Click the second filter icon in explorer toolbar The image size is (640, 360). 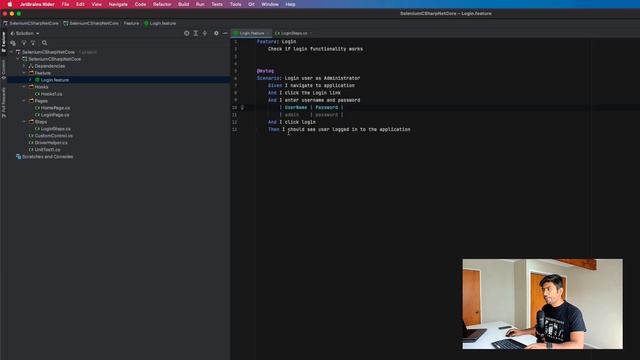[33, 43]
